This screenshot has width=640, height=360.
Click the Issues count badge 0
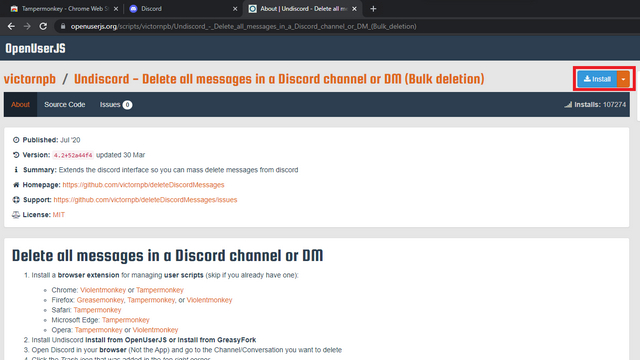(127, 105)
